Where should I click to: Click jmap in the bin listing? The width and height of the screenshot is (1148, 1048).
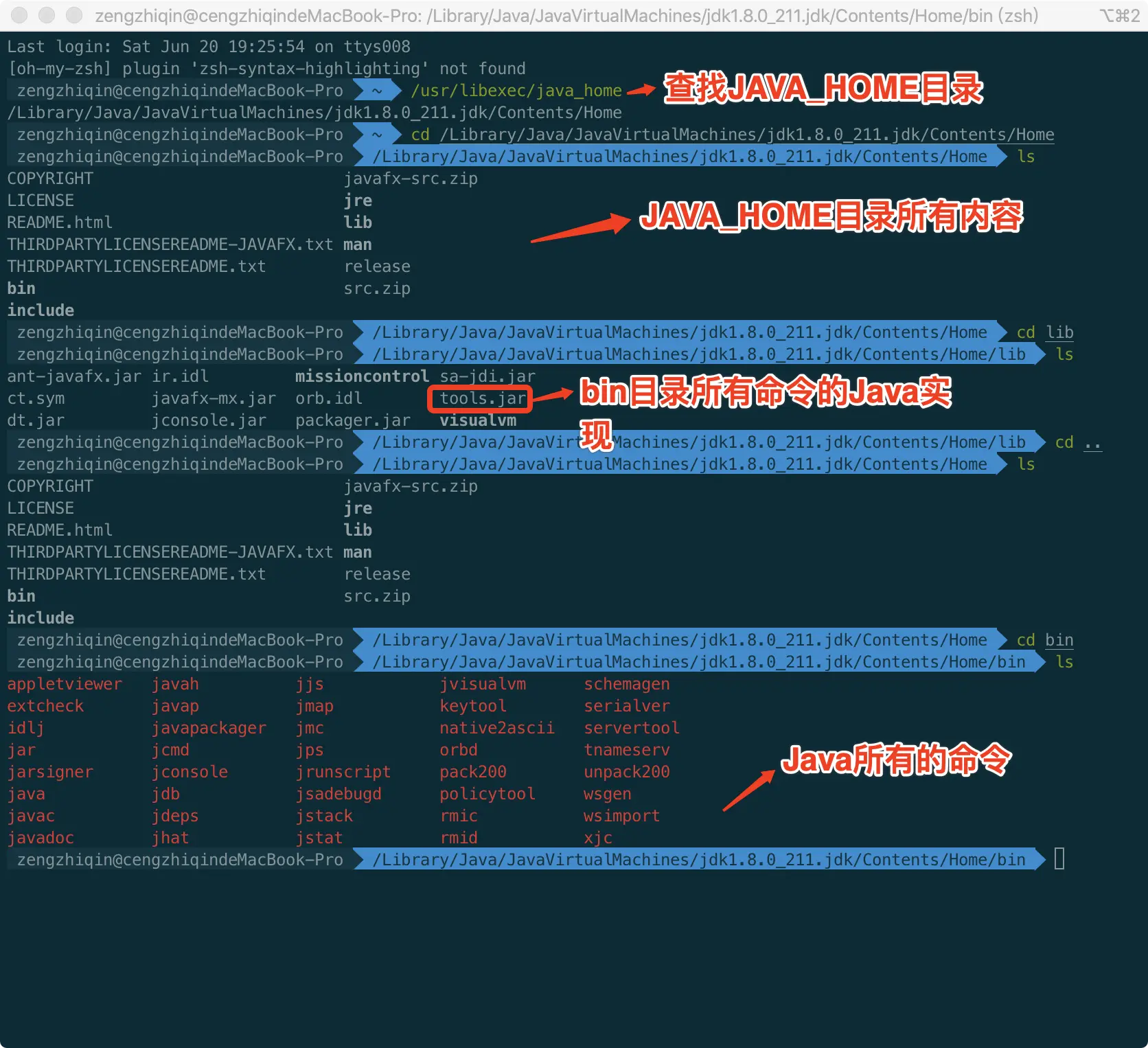tap(314, 706)
